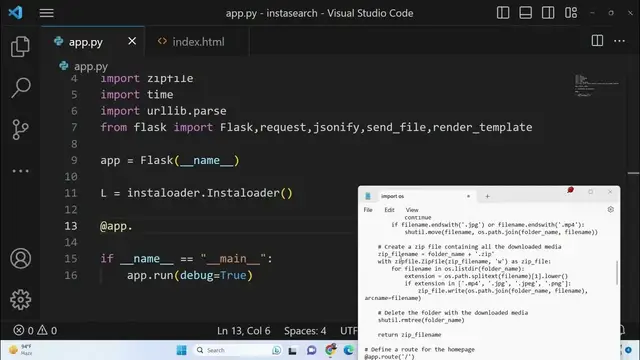Open the Windows Start button
The image size is (640, 360).
(181, 350)
